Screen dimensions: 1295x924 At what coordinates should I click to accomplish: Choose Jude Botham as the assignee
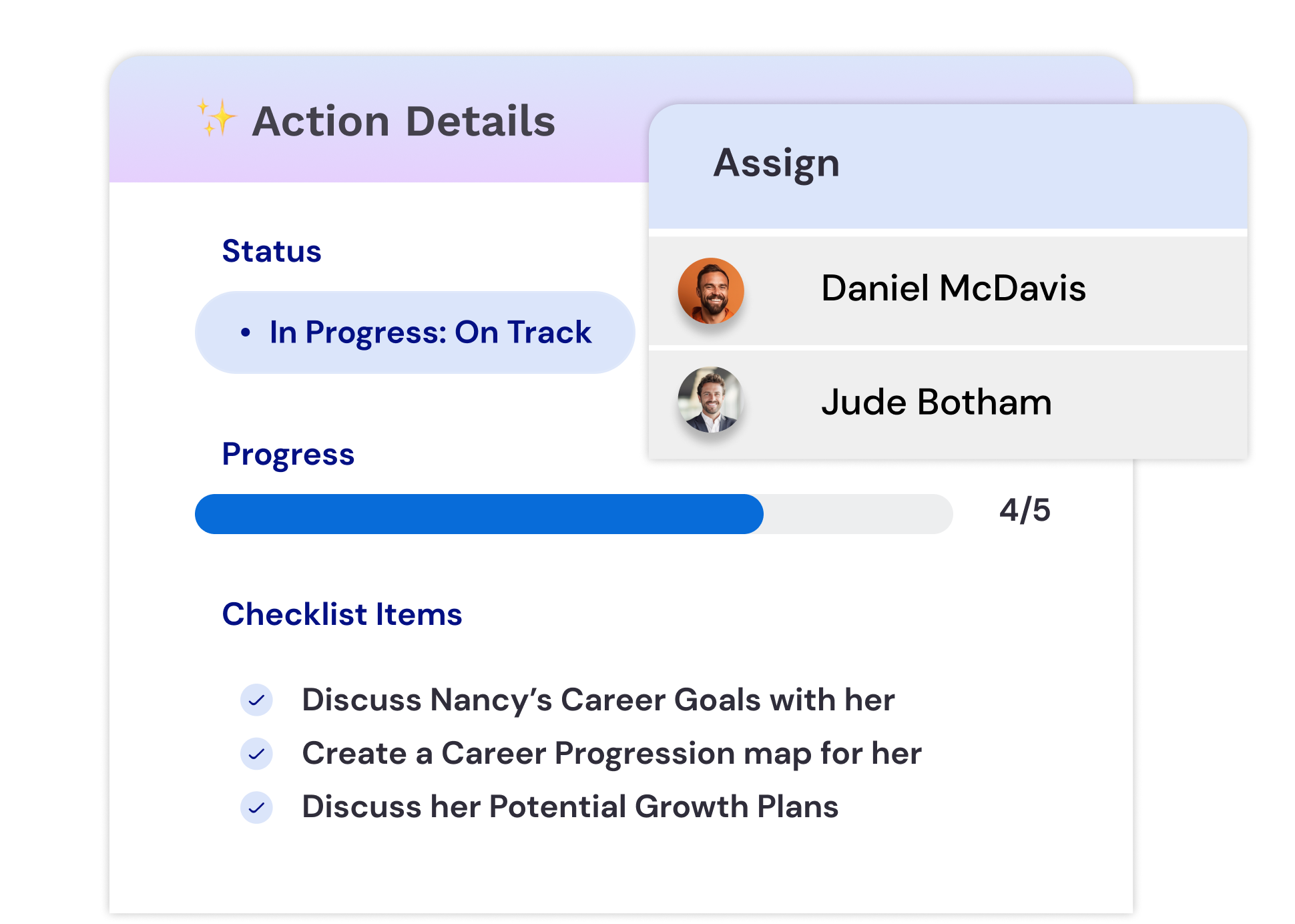(x=936, y=403)
